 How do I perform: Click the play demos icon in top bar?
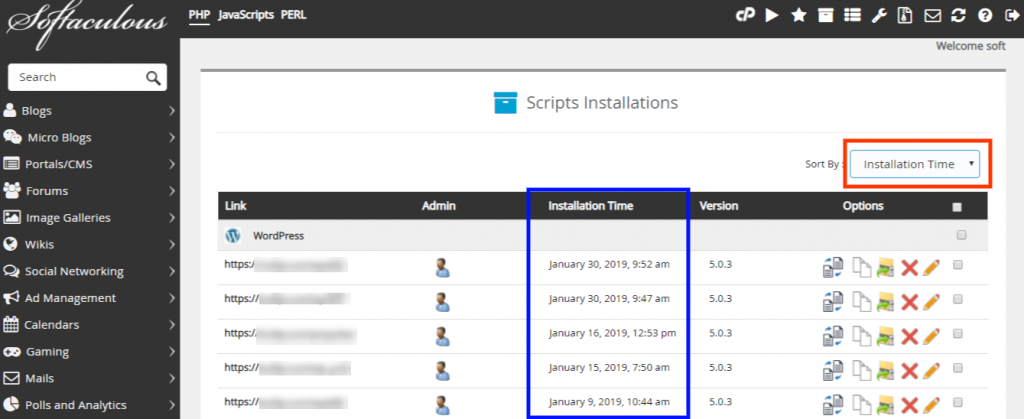pyautogui.click(x=772, y=16)
